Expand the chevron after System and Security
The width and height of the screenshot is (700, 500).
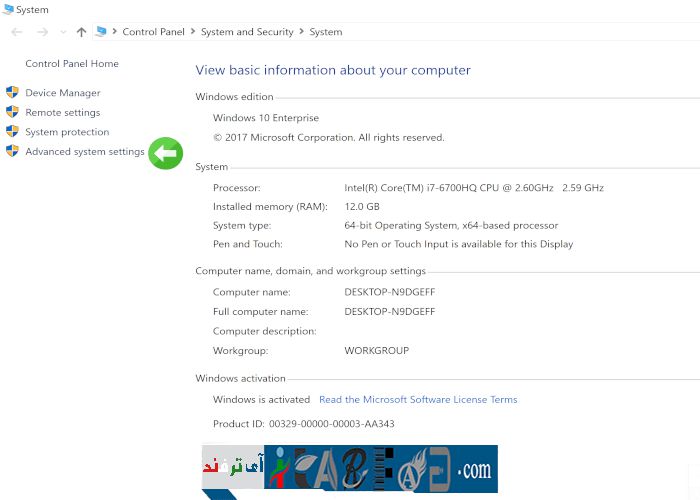(301, 32)
